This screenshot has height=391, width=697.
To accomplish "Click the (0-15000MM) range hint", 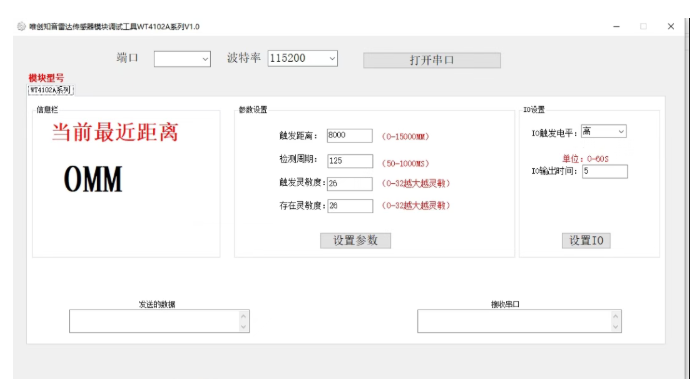I will point(405,136).
